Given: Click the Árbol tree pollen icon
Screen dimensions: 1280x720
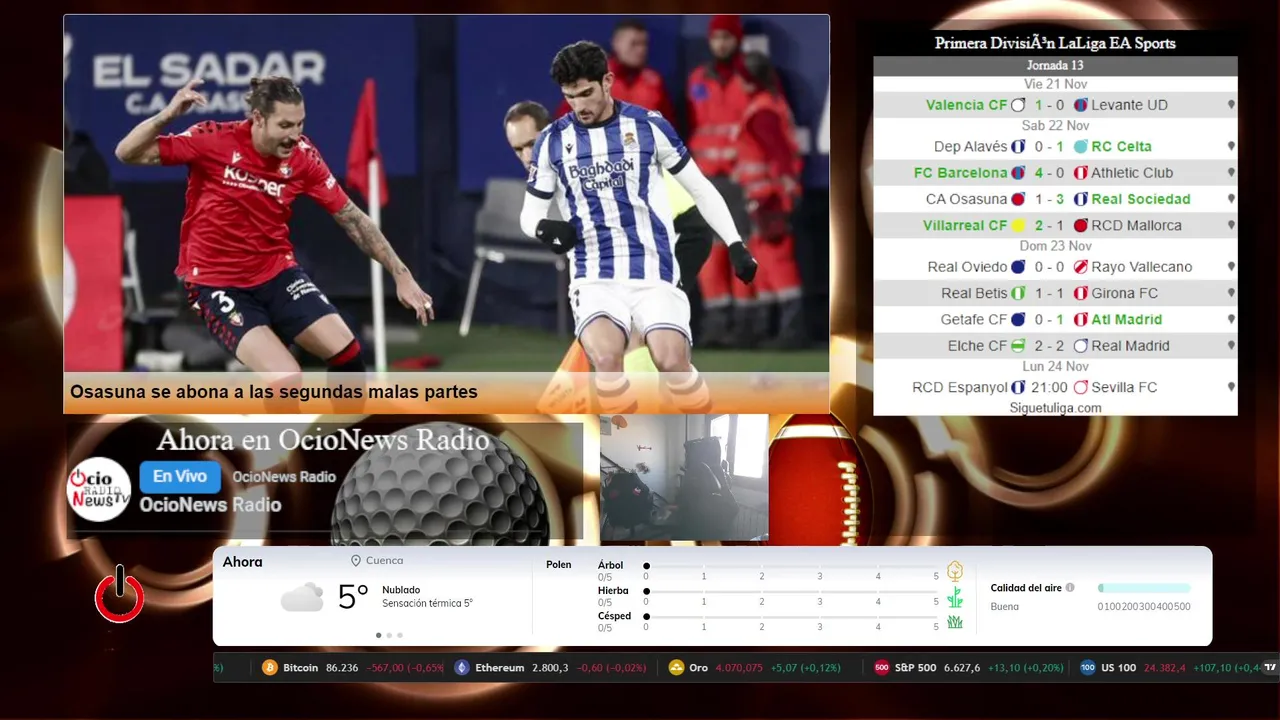Looking at the screenshot, I should coord(955,571).
